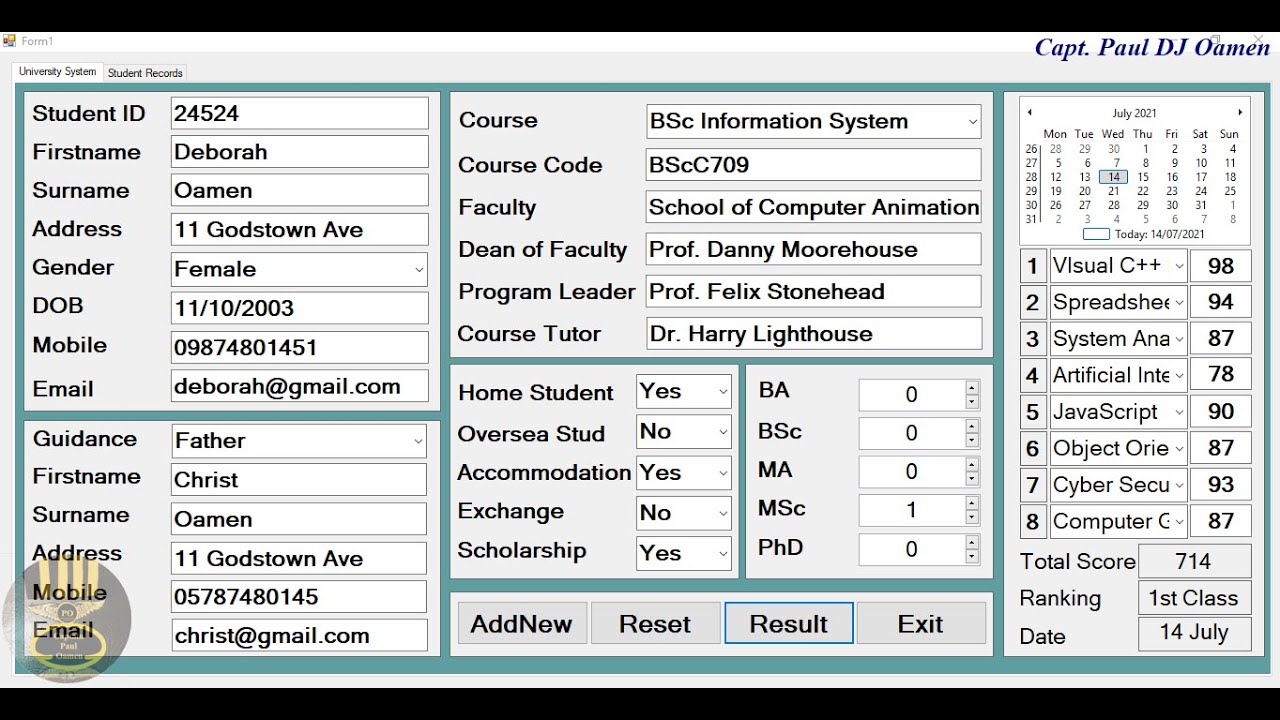
Task: Click the AddNew button
Action: coord(522,624)
